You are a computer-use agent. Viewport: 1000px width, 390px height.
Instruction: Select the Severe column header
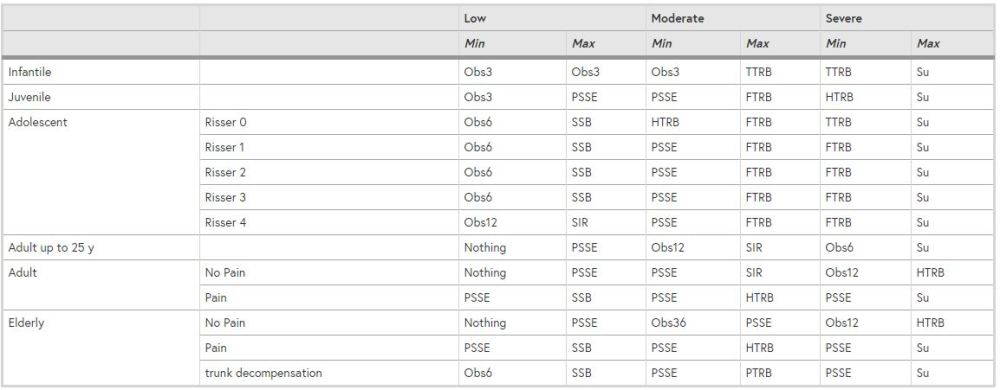click(x=842, y=18)
